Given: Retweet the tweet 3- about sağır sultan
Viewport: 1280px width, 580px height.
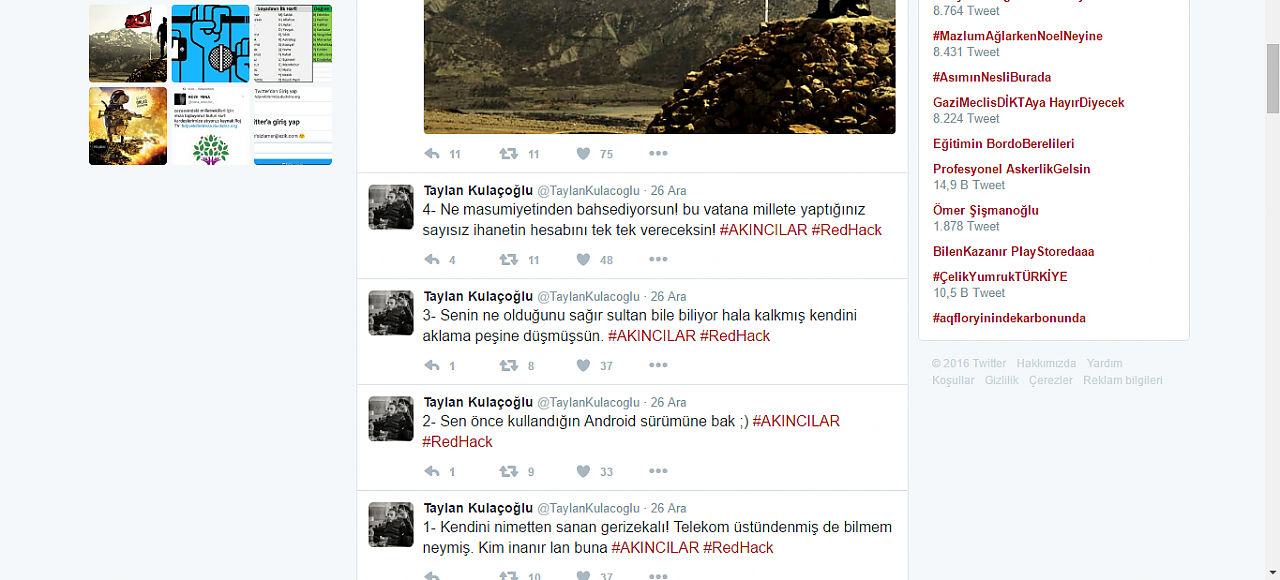Looking at the screenshot, I should click(x=508, y=366).
